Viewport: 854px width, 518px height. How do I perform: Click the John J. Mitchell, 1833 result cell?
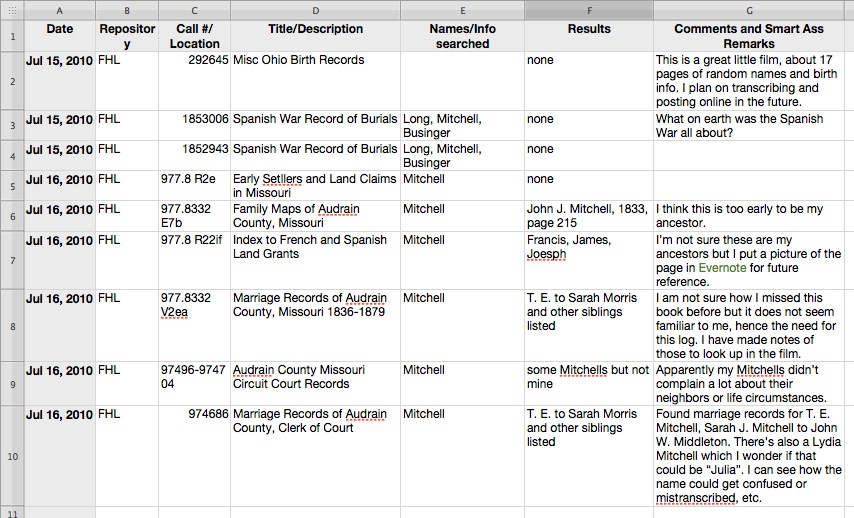pyautogui.click(x=587, y=216)
